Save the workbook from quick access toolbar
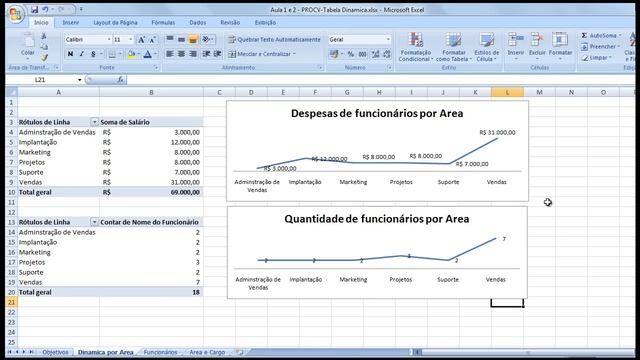Screen dimensions: 640x360 pos(35,9)
